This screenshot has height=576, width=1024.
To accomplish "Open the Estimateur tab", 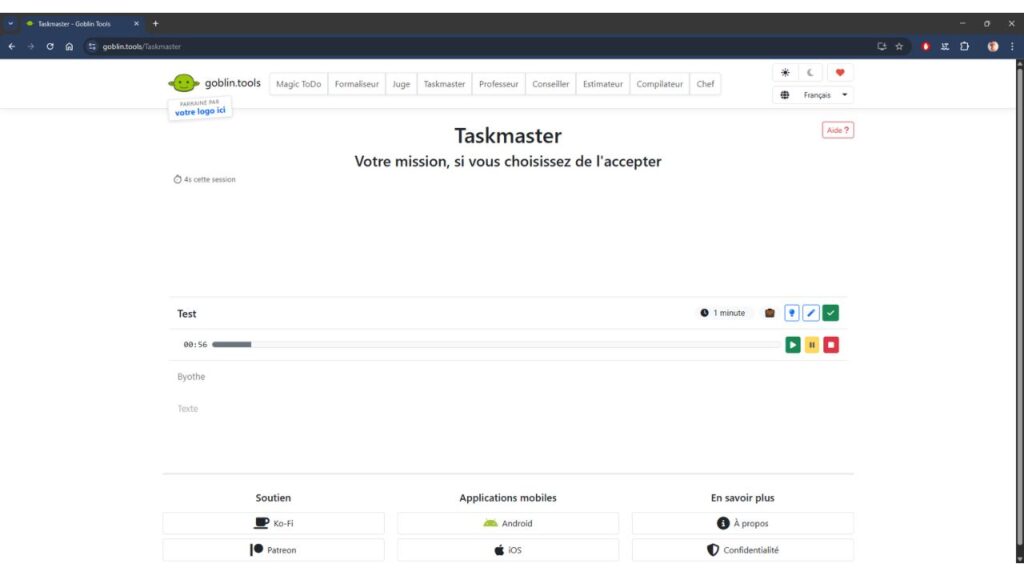I will [x=603, y=84].
